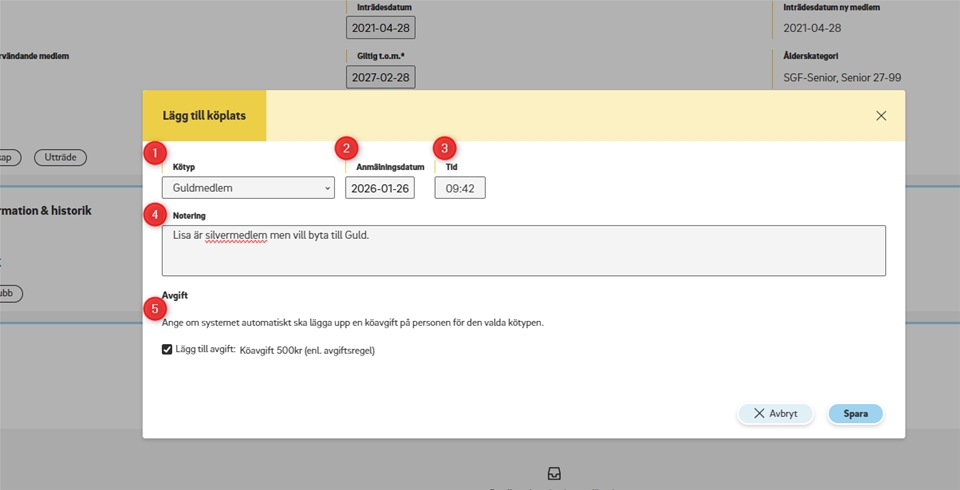Click the red number 2 marker

(346, 148)
